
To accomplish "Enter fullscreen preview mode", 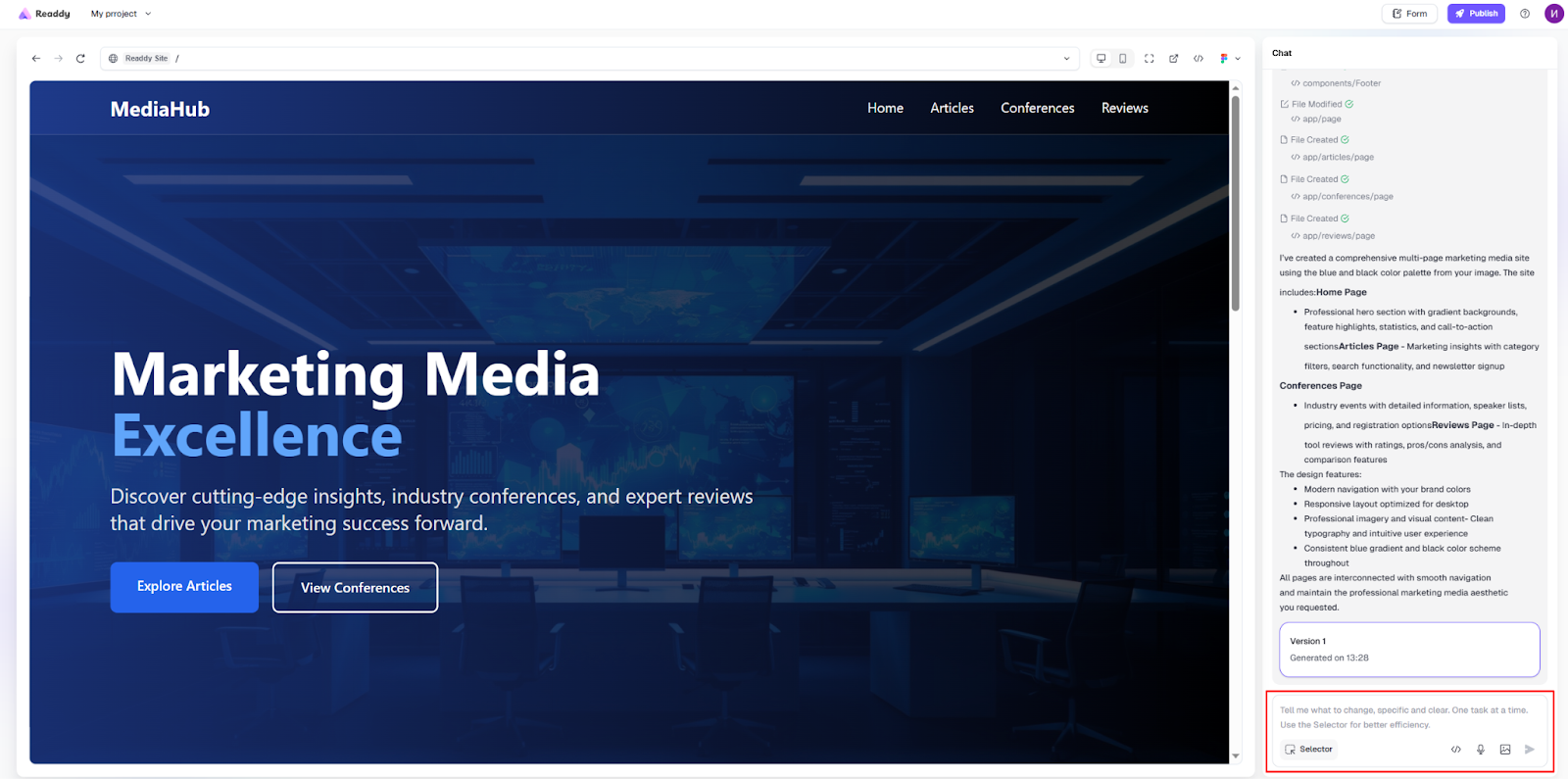I will coord(1150,59).
